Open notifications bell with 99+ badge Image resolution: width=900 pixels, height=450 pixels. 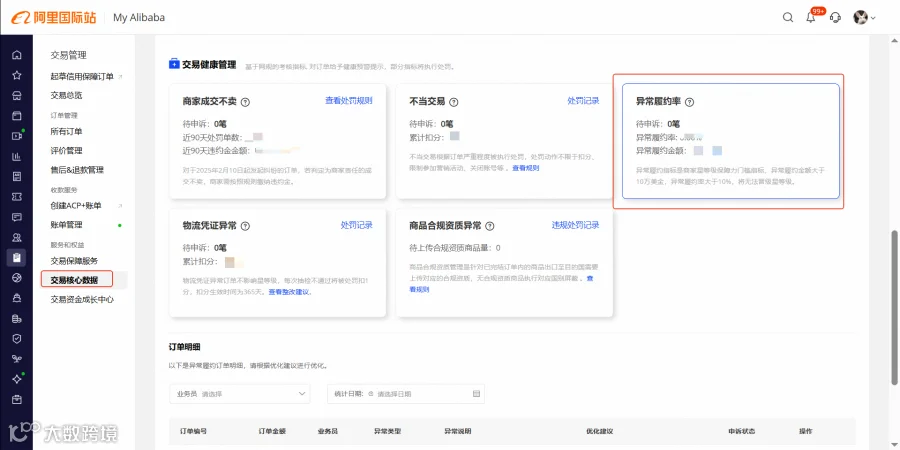[811, 17]
